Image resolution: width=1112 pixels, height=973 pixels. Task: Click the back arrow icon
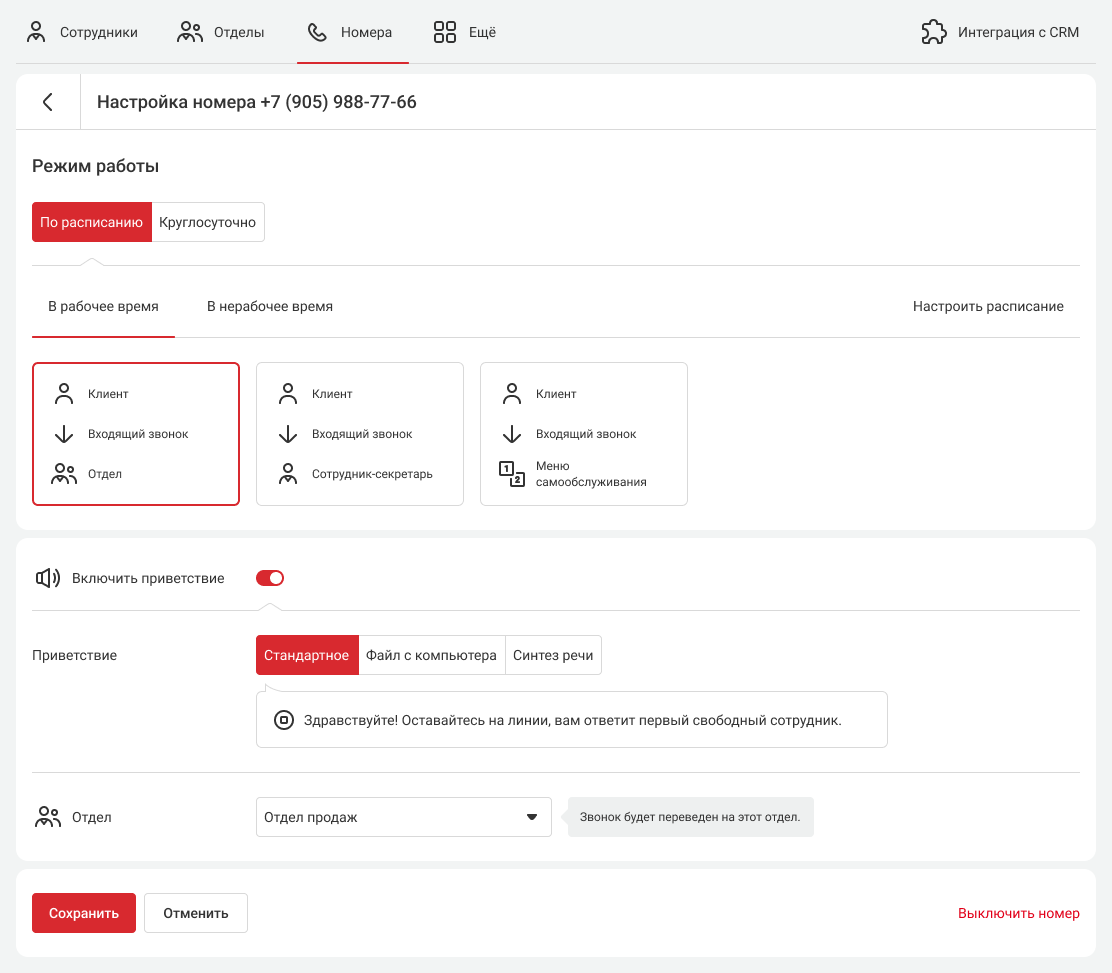[x=47, y=102]
